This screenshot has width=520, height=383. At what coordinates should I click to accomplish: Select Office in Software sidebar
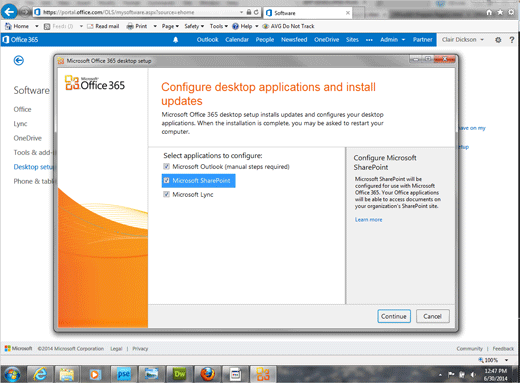click(22, 109)
